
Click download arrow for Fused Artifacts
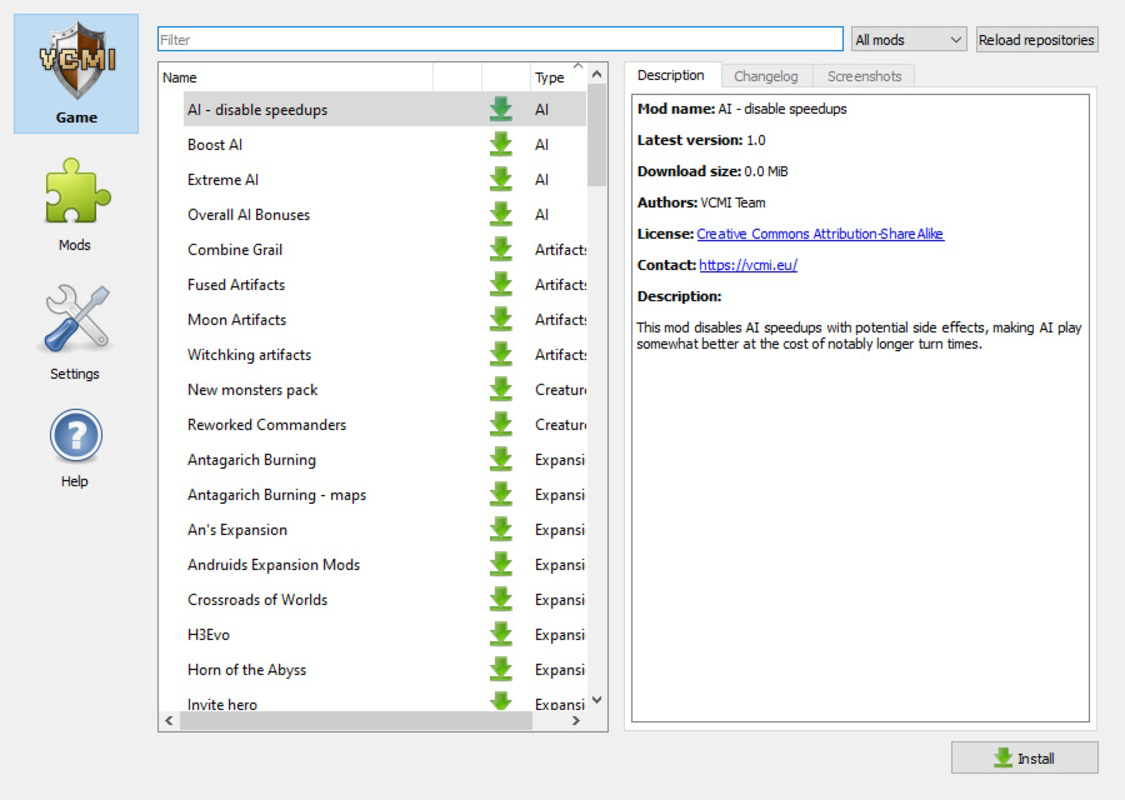501,284
